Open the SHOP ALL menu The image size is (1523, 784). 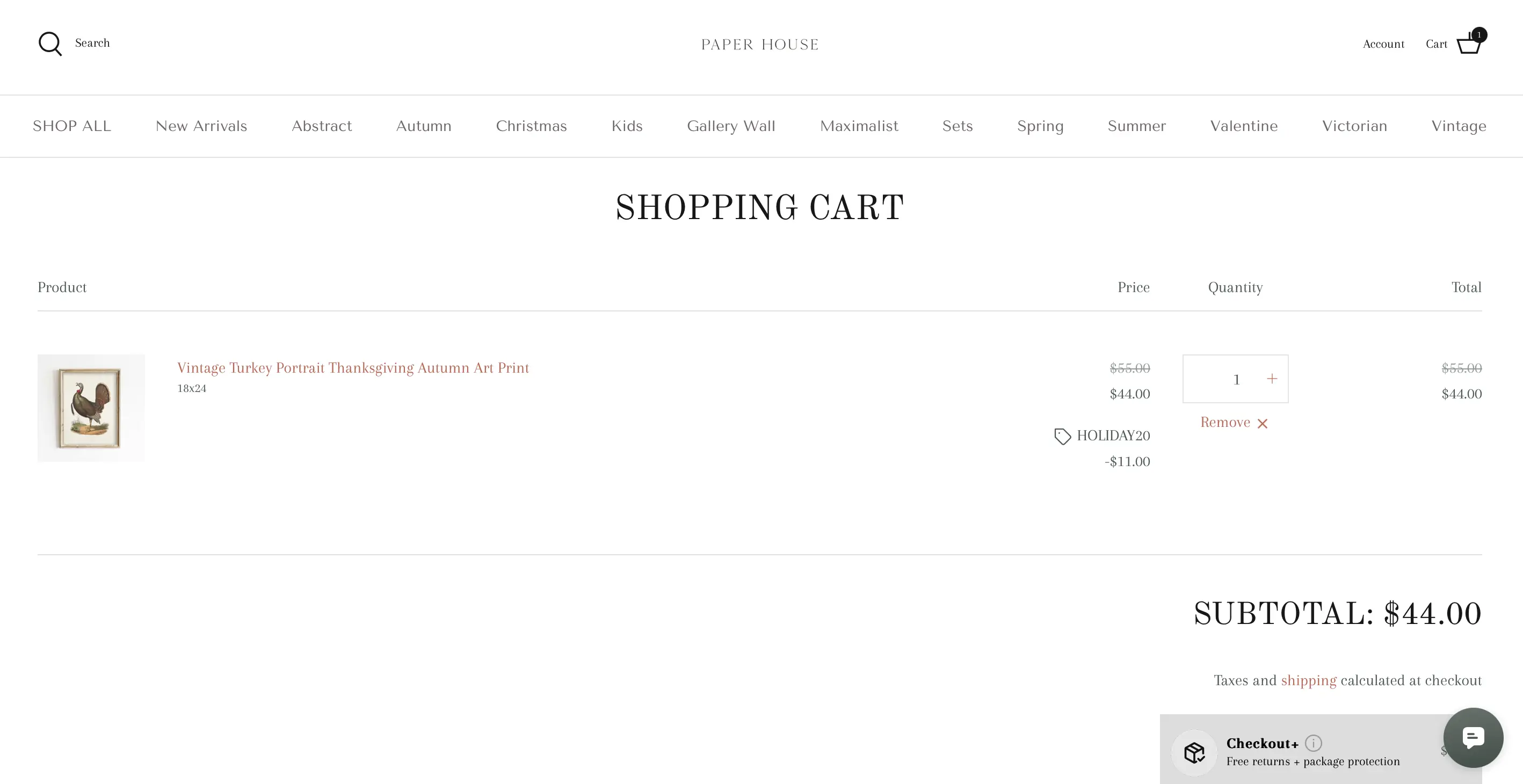71,126
